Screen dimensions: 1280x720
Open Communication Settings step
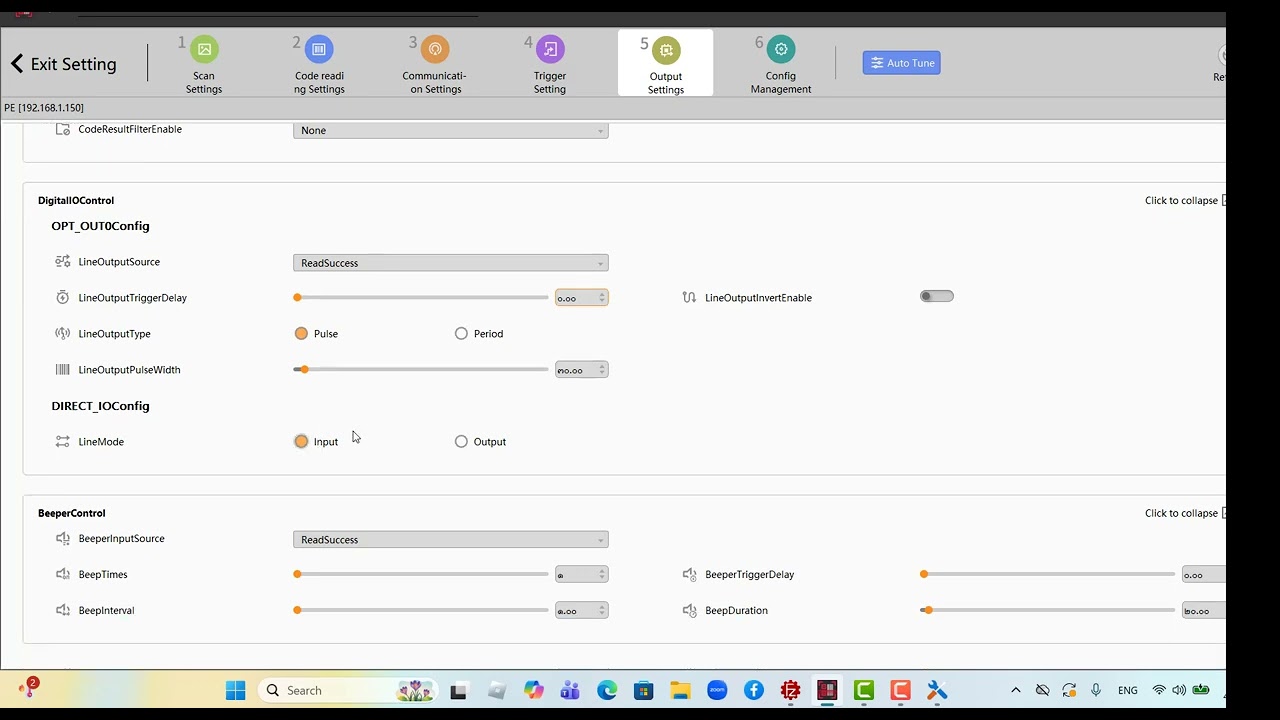[x=434, y=65]
